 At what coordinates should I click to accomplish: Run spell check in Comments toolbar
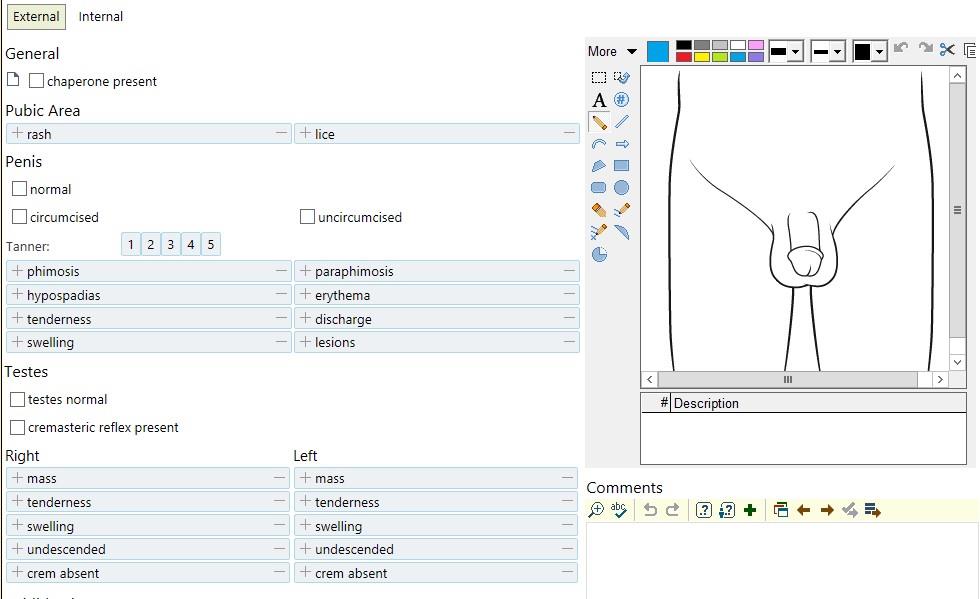click(x=619, y=510)
